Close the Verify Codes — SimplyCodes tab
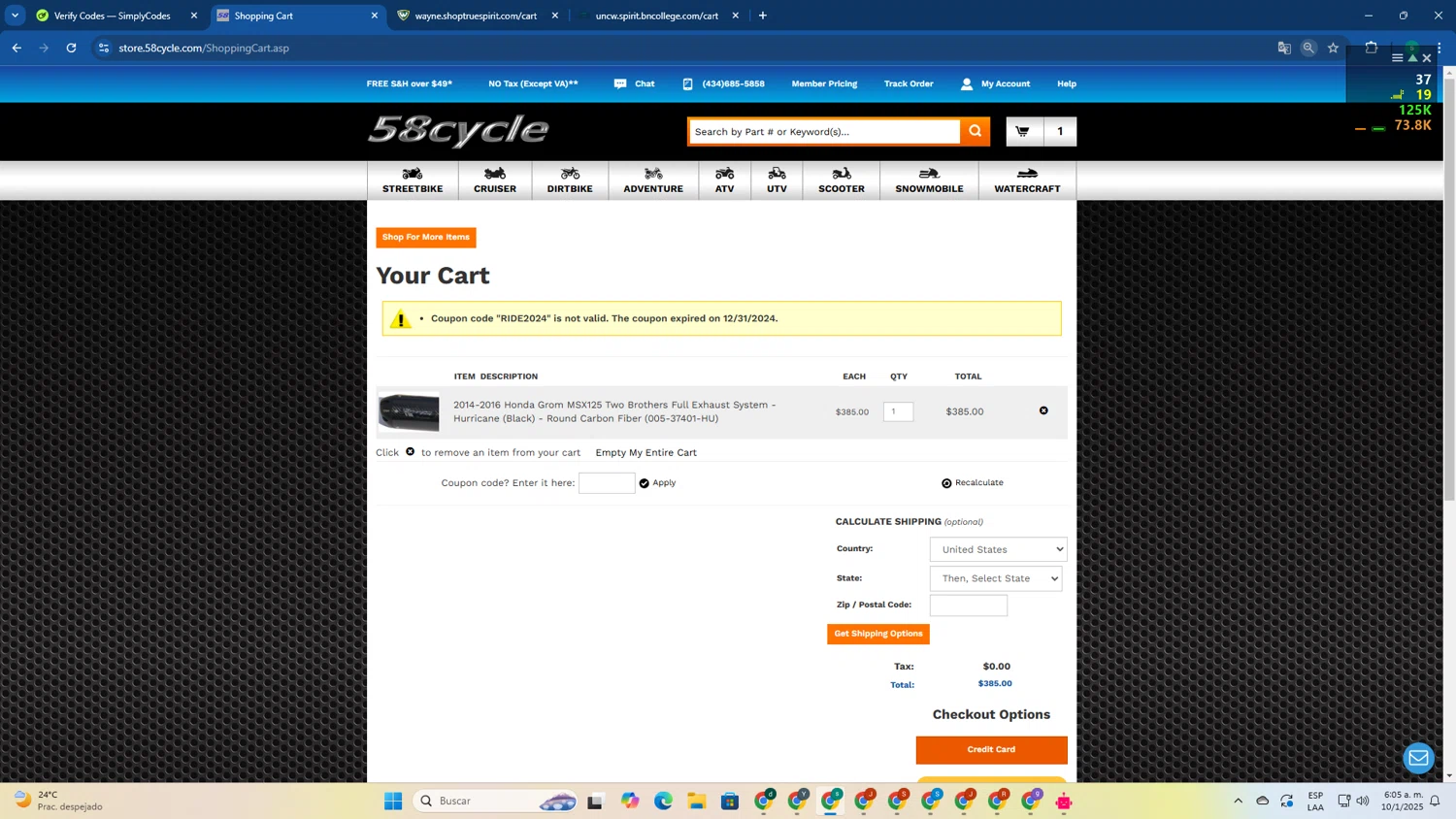Viewport: 1456px width, 819px height. (x=194, y=16)
